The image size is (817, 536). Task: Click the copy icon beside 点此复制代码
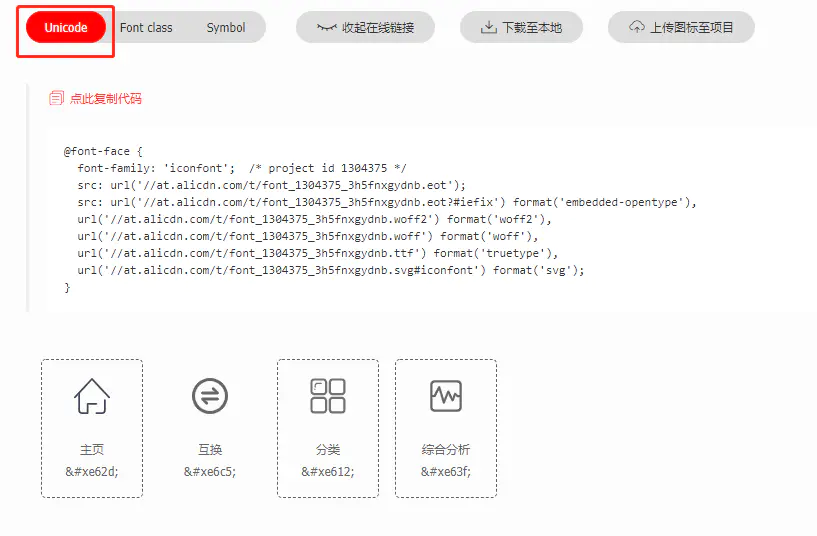(56, 98)
